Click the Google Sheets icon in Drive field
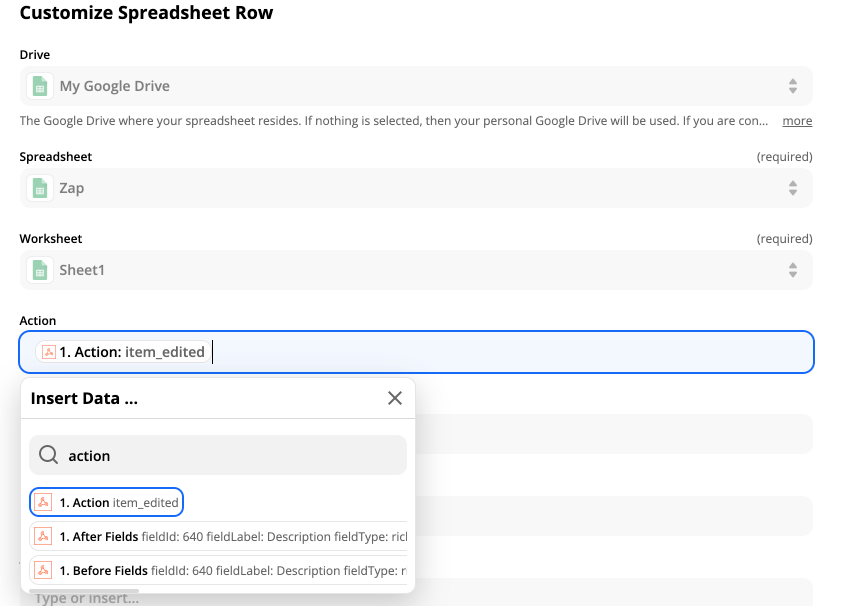Viewport: 854px width, 606px height. (x=40, y=86)
